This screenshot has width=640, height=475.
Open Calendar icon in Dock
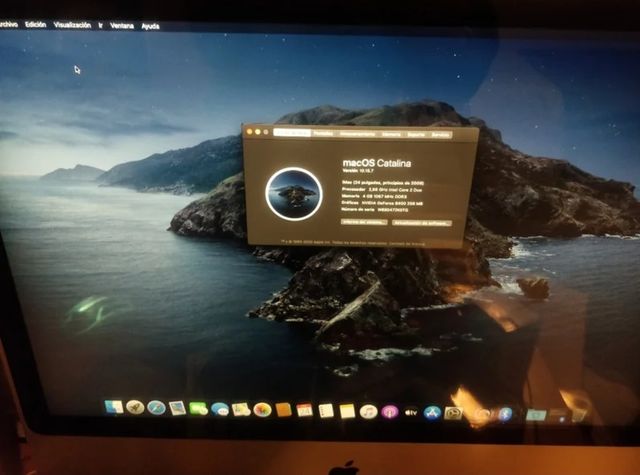304,410
